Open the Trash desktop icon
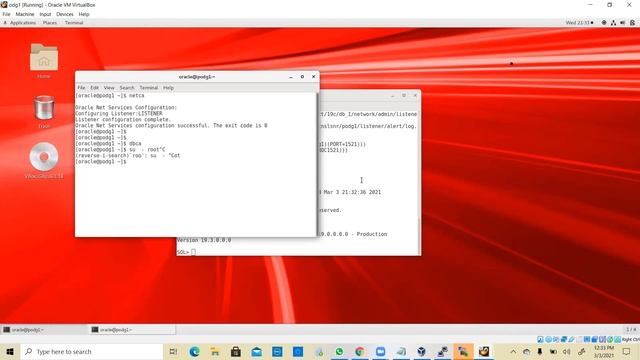 (44, 108)
